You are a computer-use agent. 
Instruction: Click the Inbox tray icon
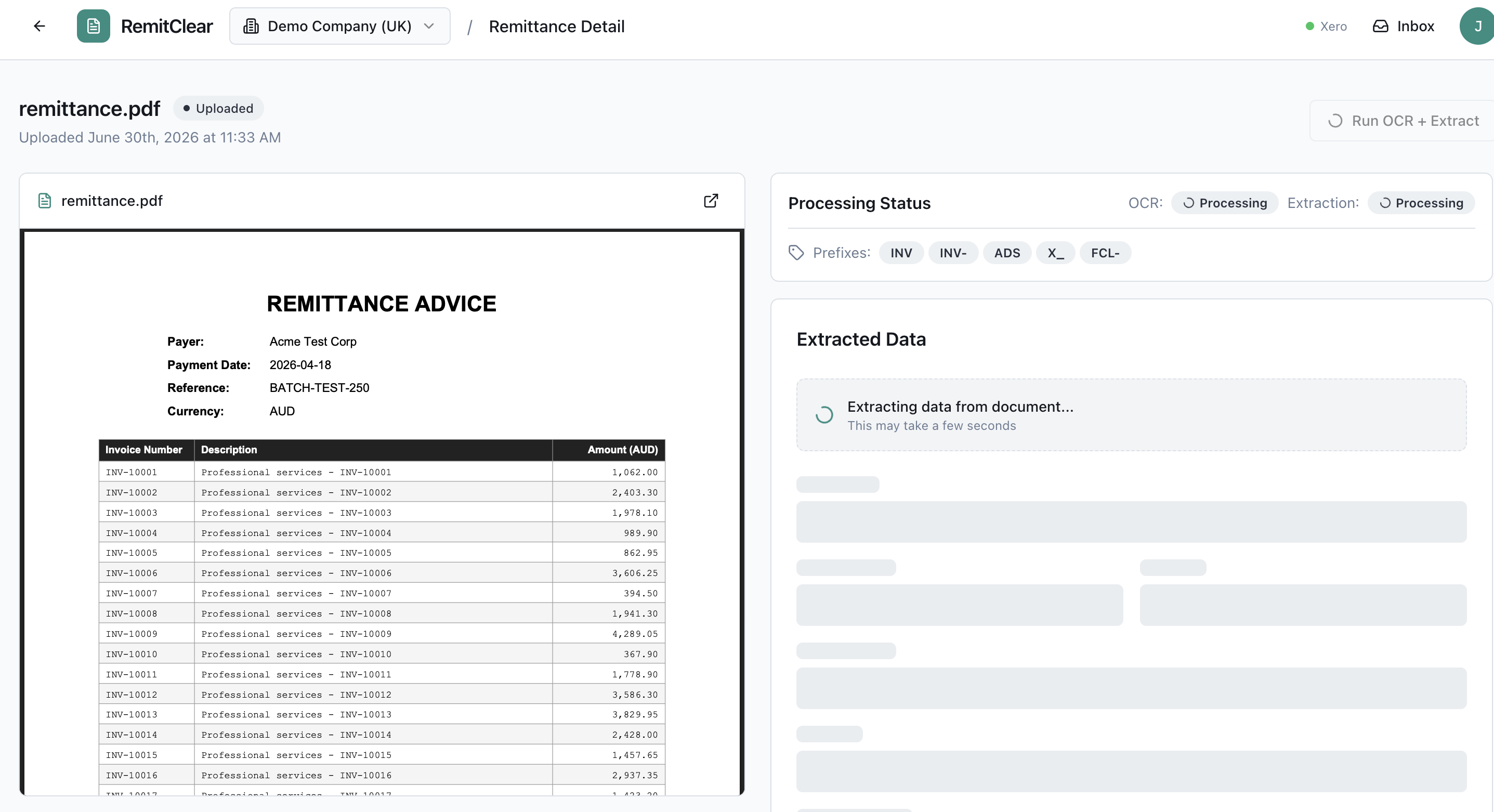tap(1380, 27)
